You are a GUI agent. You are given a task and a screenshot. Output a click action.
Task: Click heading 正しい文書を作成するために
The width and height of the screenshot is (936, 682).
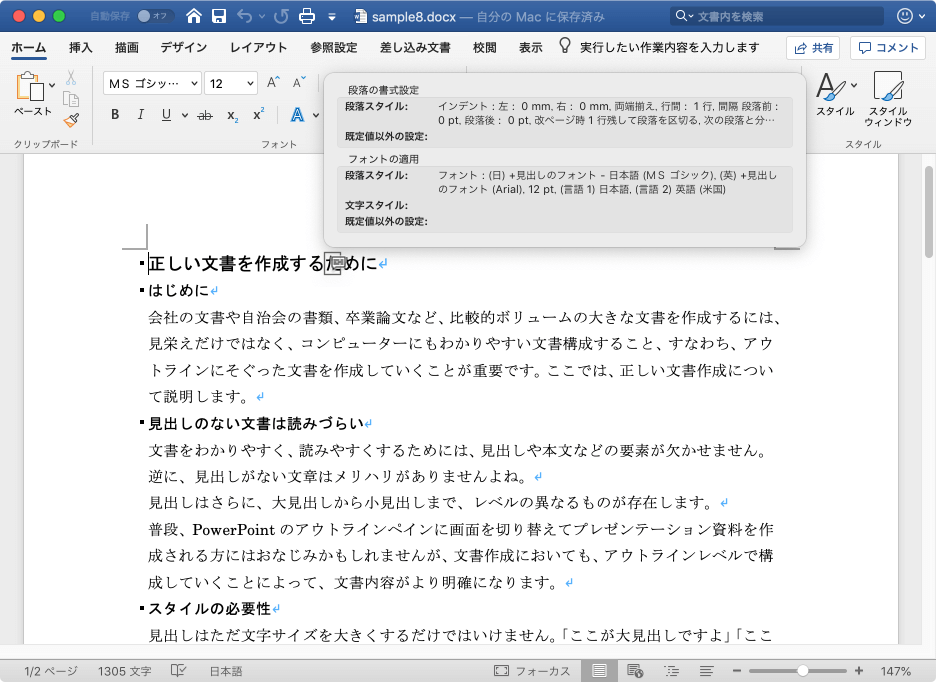tap(263, 263)
